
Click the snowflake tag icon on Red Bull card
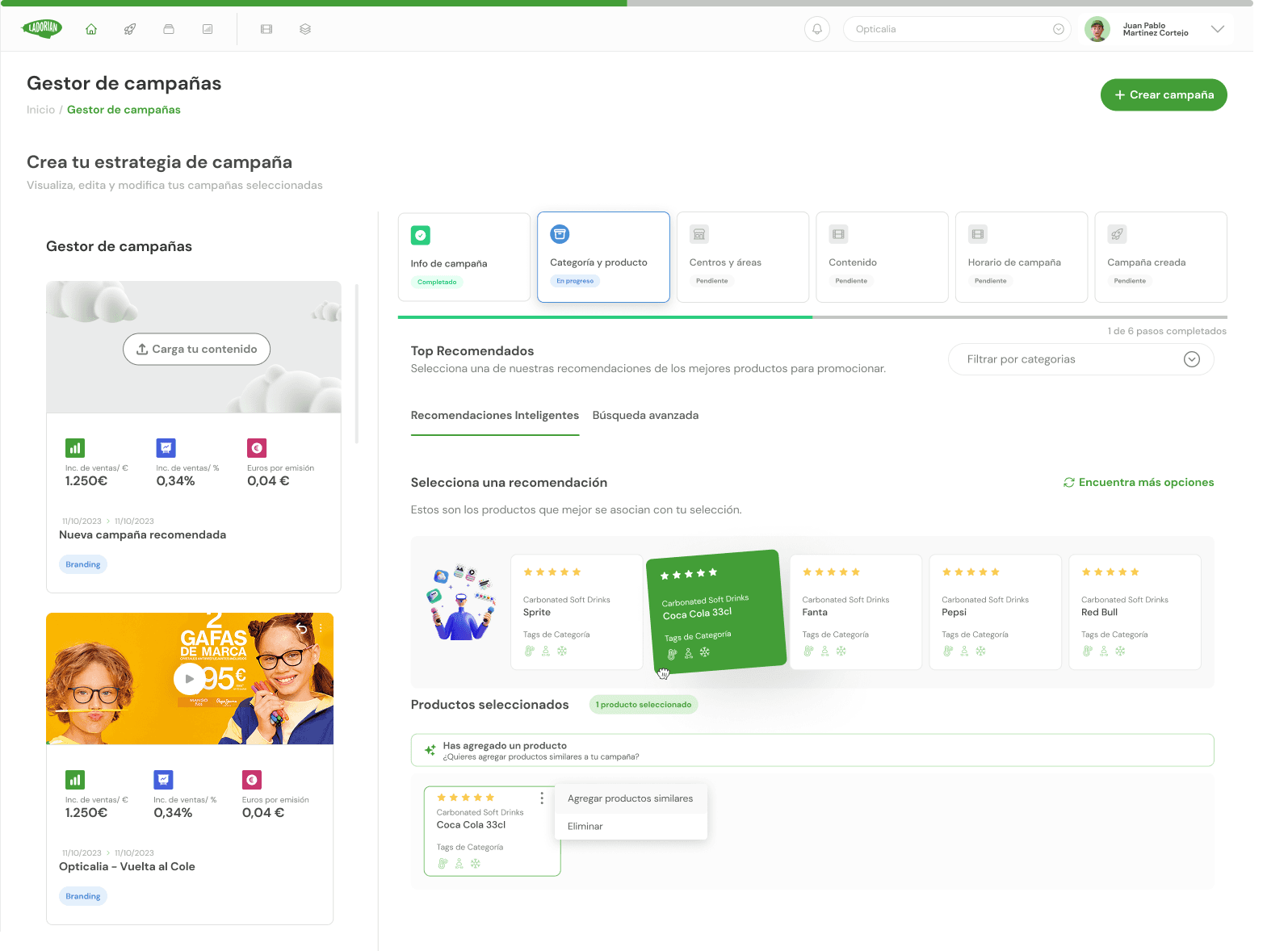coord(1120,651)
